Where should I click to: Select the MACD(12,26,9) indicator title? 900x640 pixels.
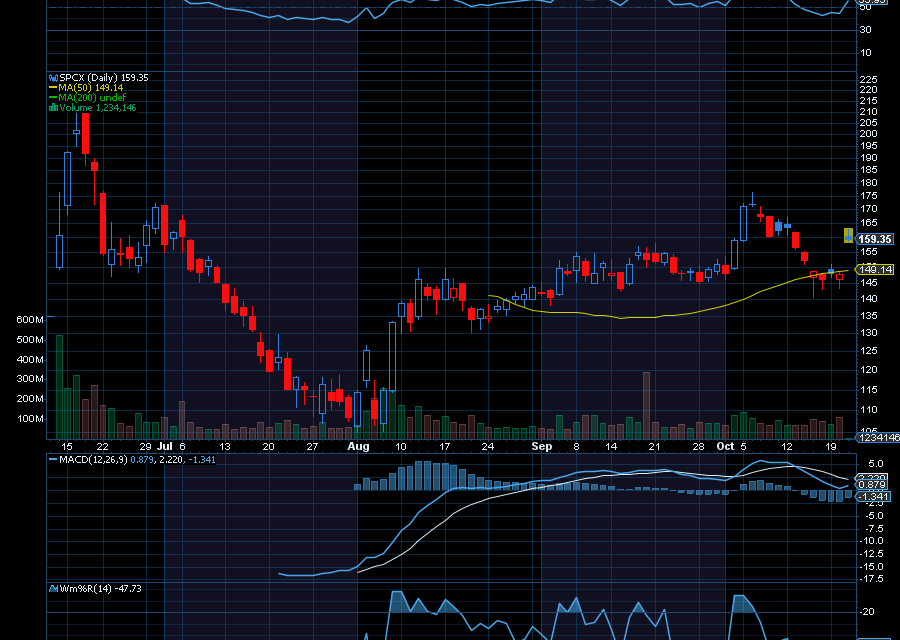[x=94, y=460]
